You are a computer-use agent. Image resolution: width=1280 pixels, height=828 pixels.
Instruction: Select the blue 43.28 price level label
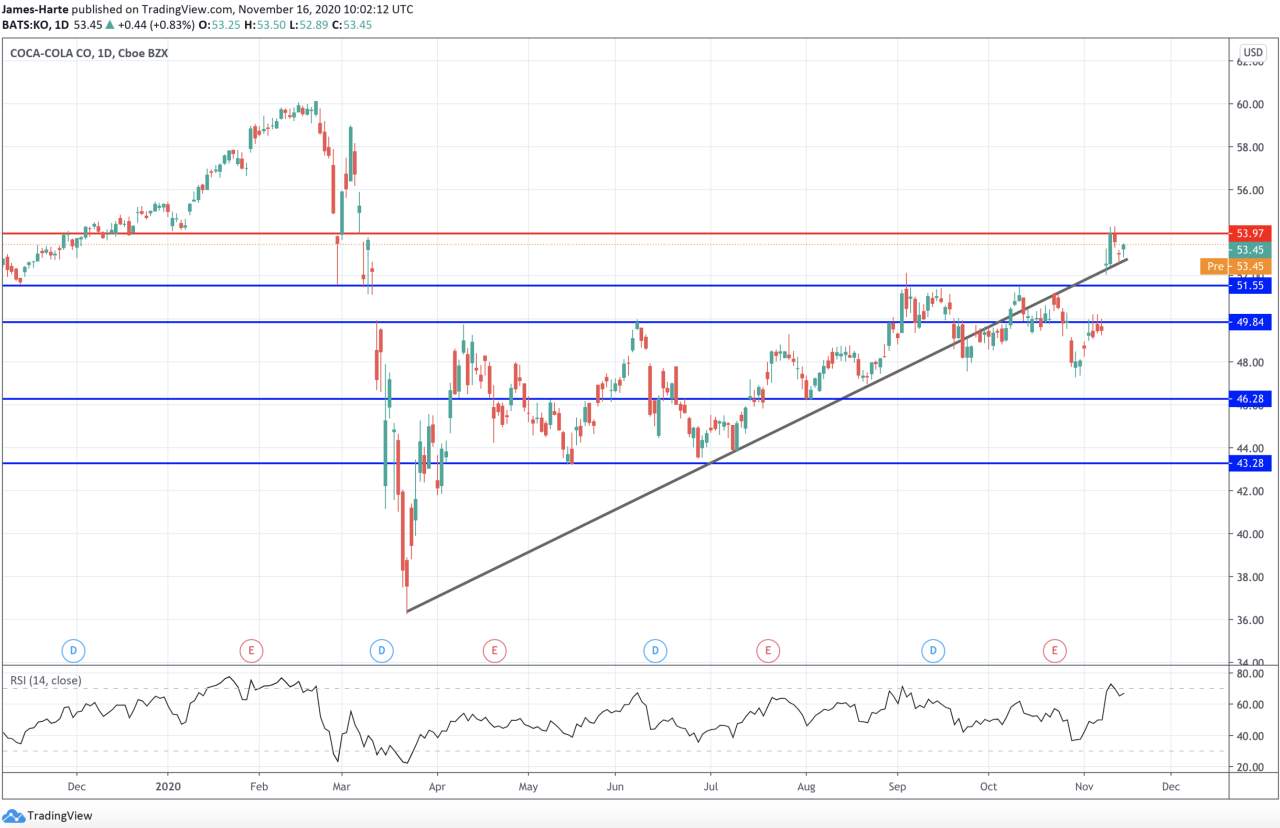pos(1252,463)
